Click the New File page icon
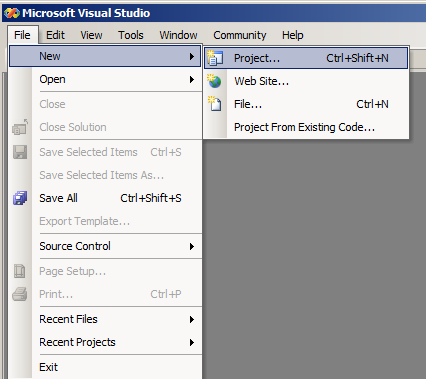Screen dimensions: 426x379 point(215,104)
